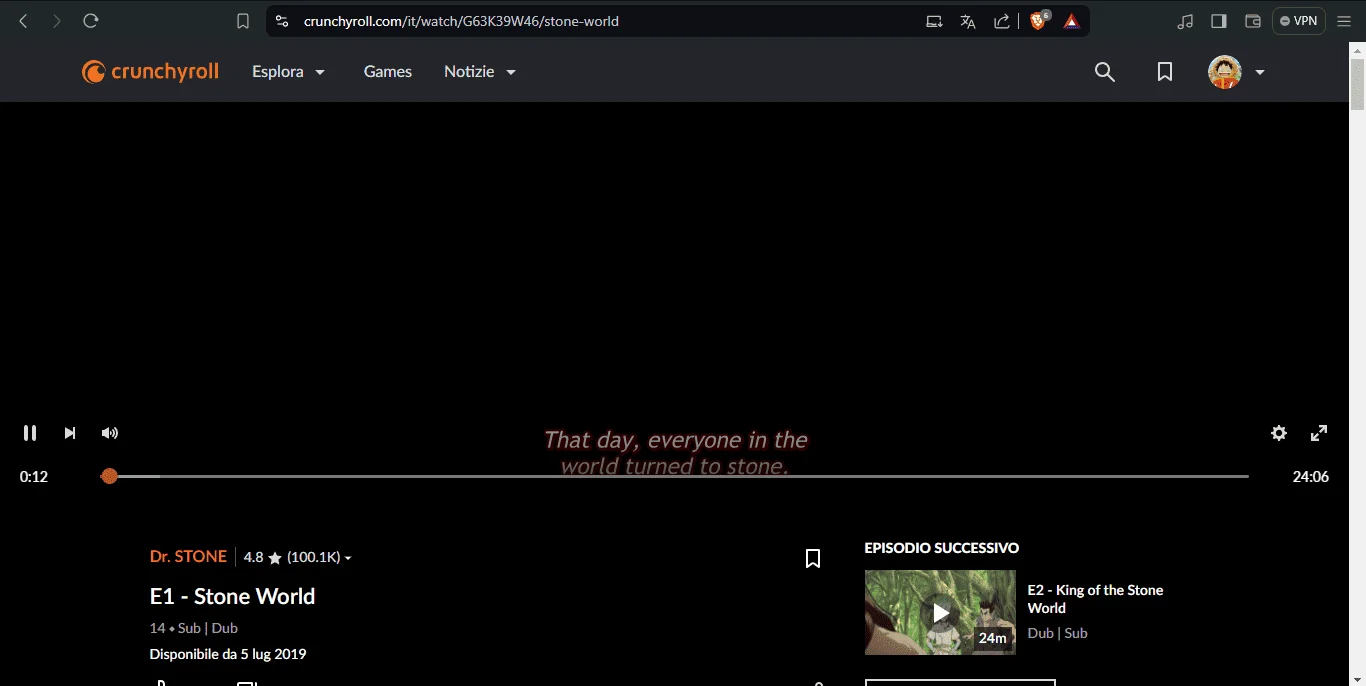Screen dimensions: 1366x686
Task: View site information icon in address bar
Action: (x=282, y=21)
